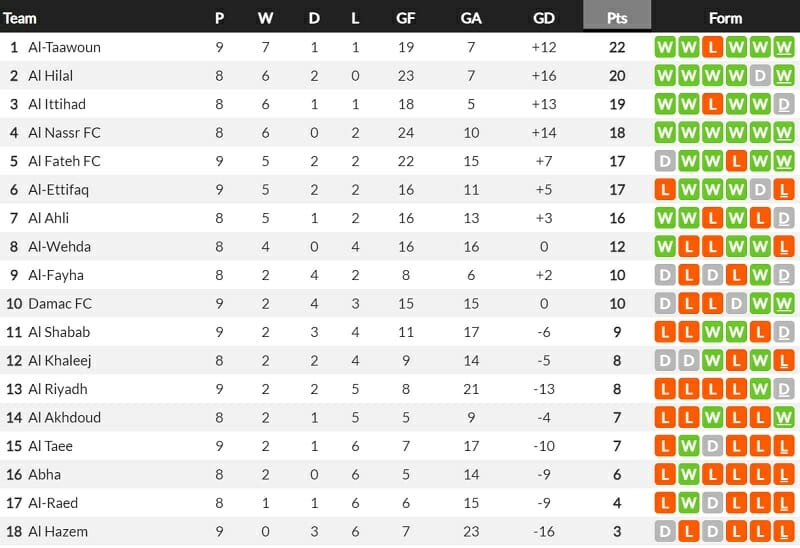
Task: Click Al Ahli's draw form badge
Action: click(x=785, y=218)
